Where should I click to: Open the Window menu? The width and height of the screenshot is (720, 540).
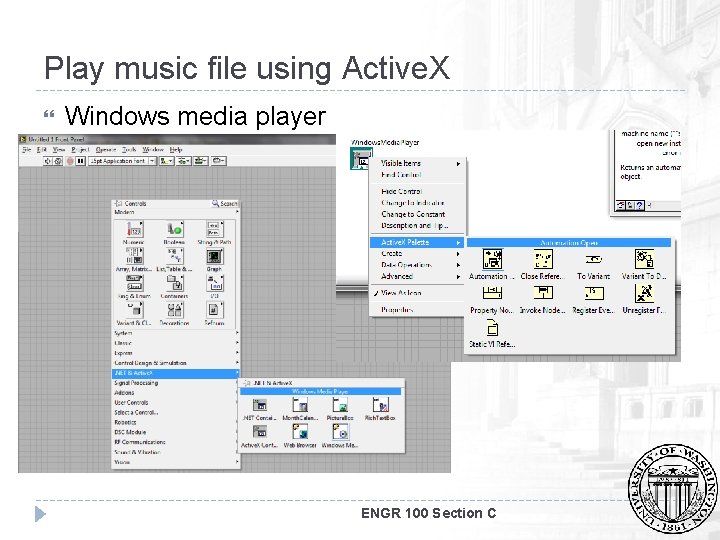pos(153,150)
